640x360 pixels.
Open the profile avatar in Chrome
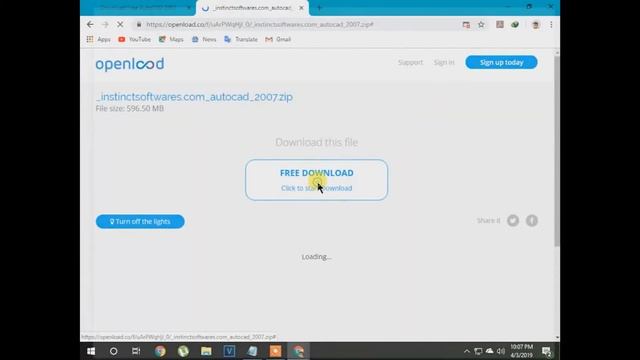pos(536,24)
